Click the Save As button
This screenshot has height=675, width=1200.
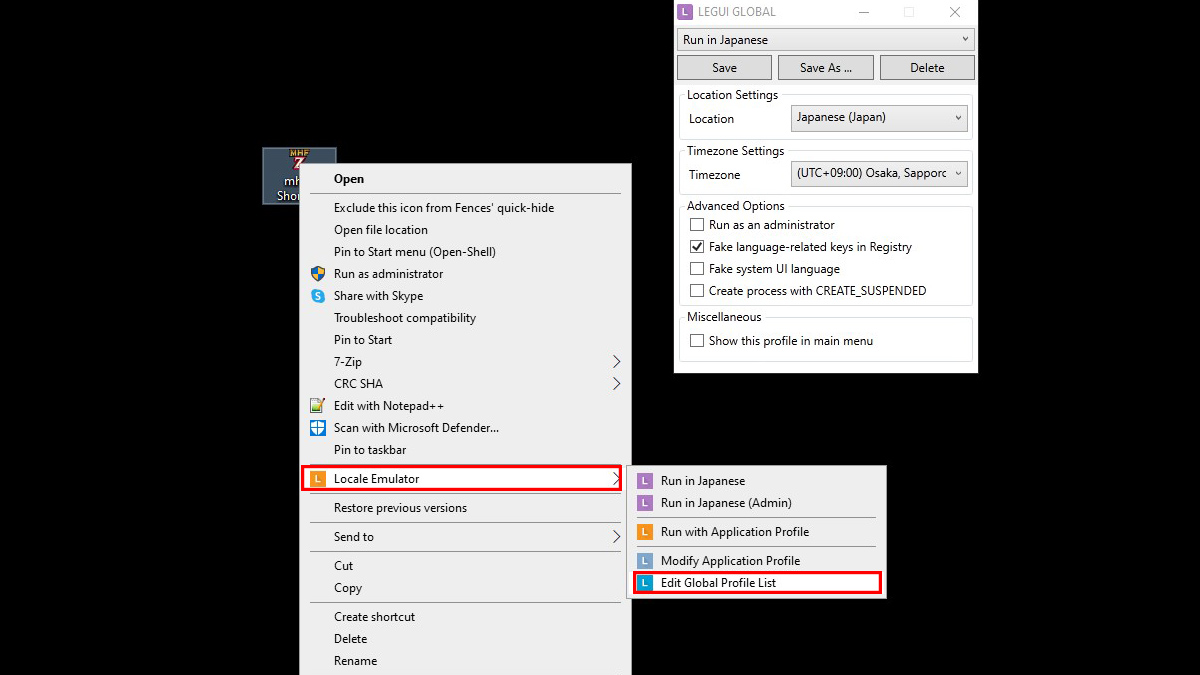tap(825, 67)
